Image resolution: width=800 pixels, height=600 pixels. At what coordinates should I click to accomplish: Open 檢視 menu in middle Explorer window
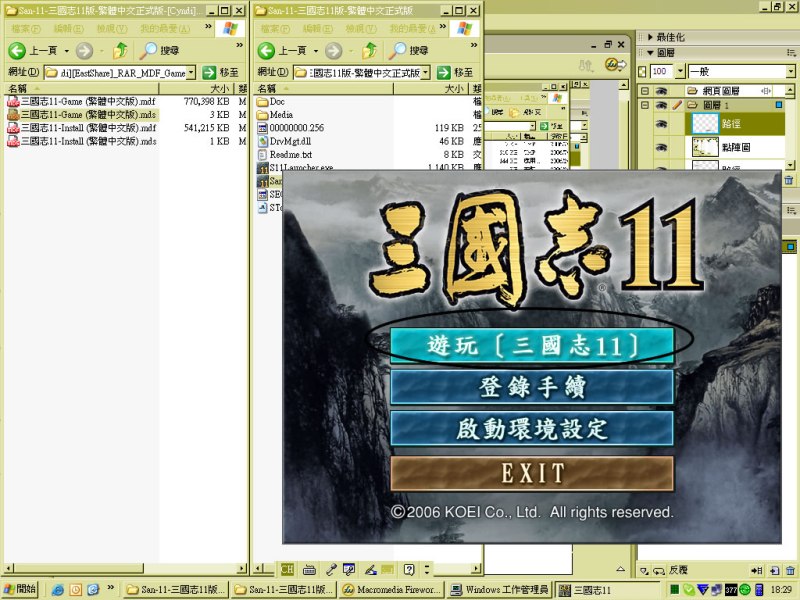pyautogui.click(x=361, y=29)
